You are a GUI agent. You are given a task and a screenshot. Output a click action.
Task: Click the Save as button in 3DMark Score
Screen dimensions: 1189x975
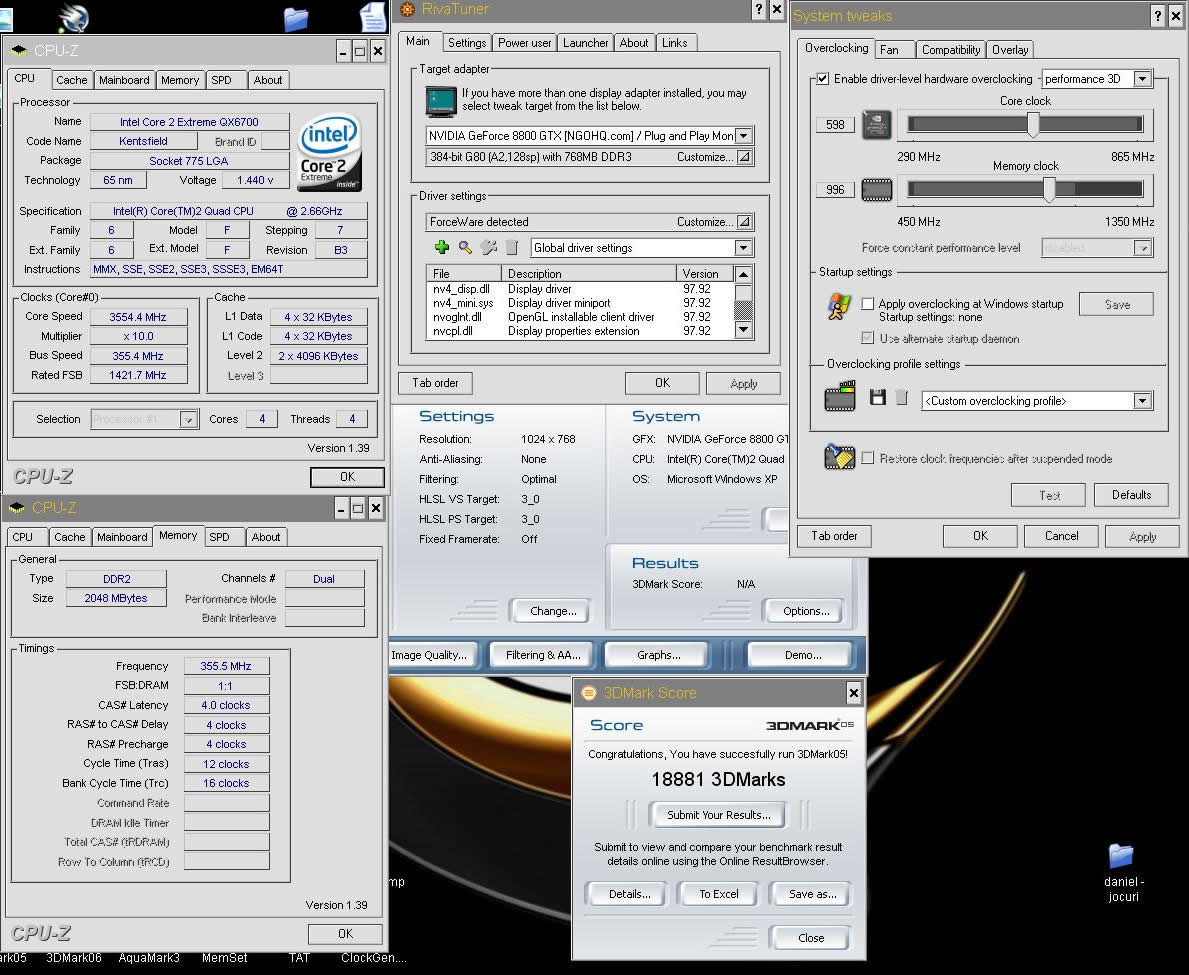(x=812, y=894)
